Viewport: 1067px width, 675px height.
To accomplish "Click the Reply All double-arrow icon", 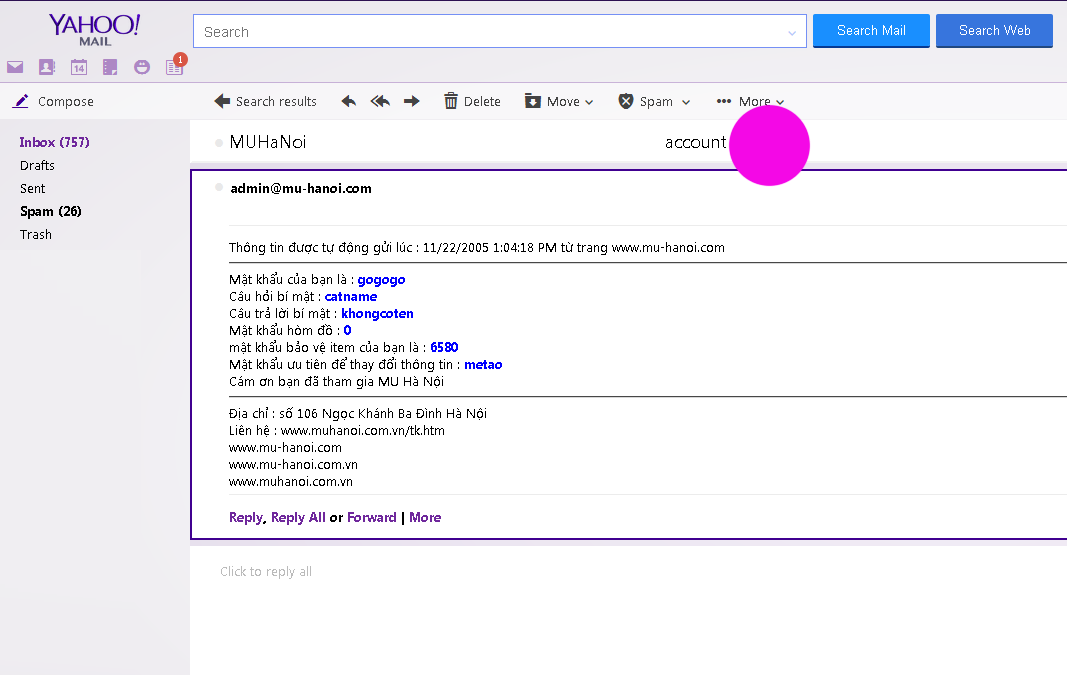I will click(380, 101).
